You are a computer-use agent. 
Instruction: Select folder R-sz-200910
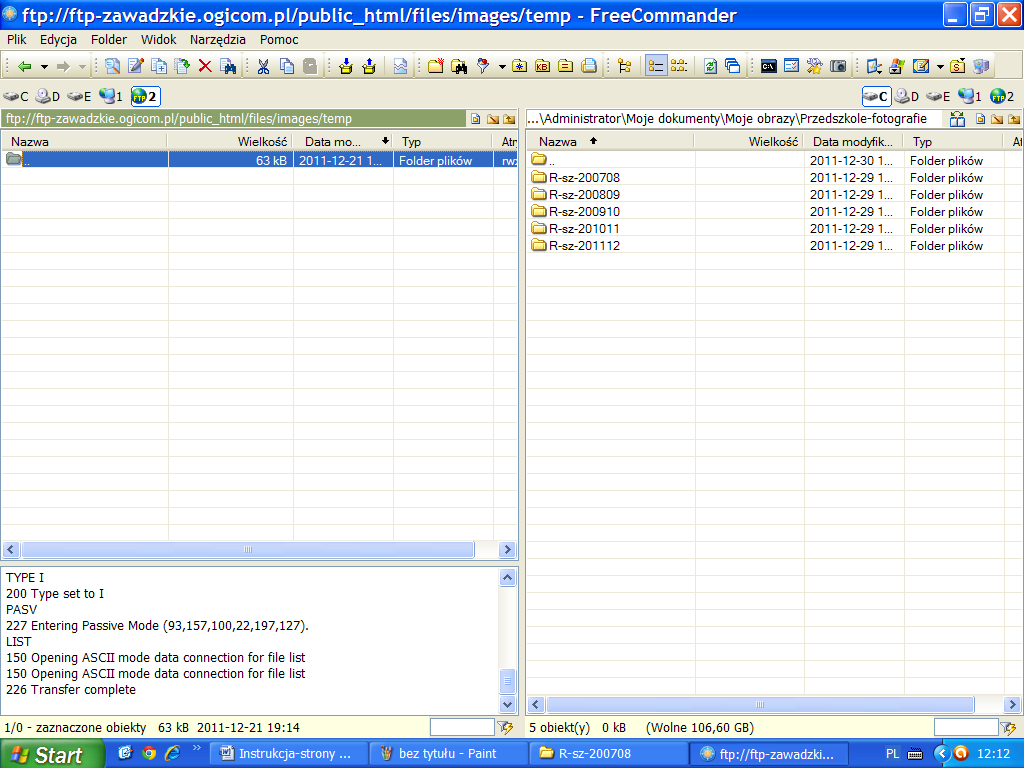click(x=584, y=212)
